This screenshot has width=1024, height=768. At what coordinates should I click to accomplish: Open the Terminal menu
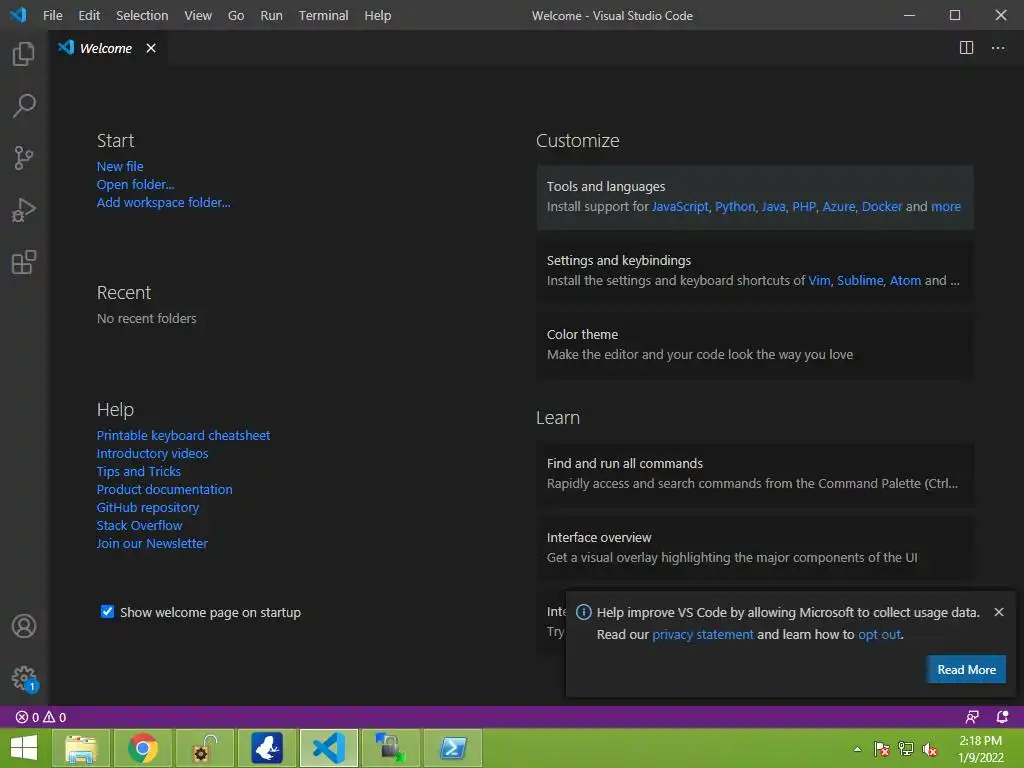[323, 15]
